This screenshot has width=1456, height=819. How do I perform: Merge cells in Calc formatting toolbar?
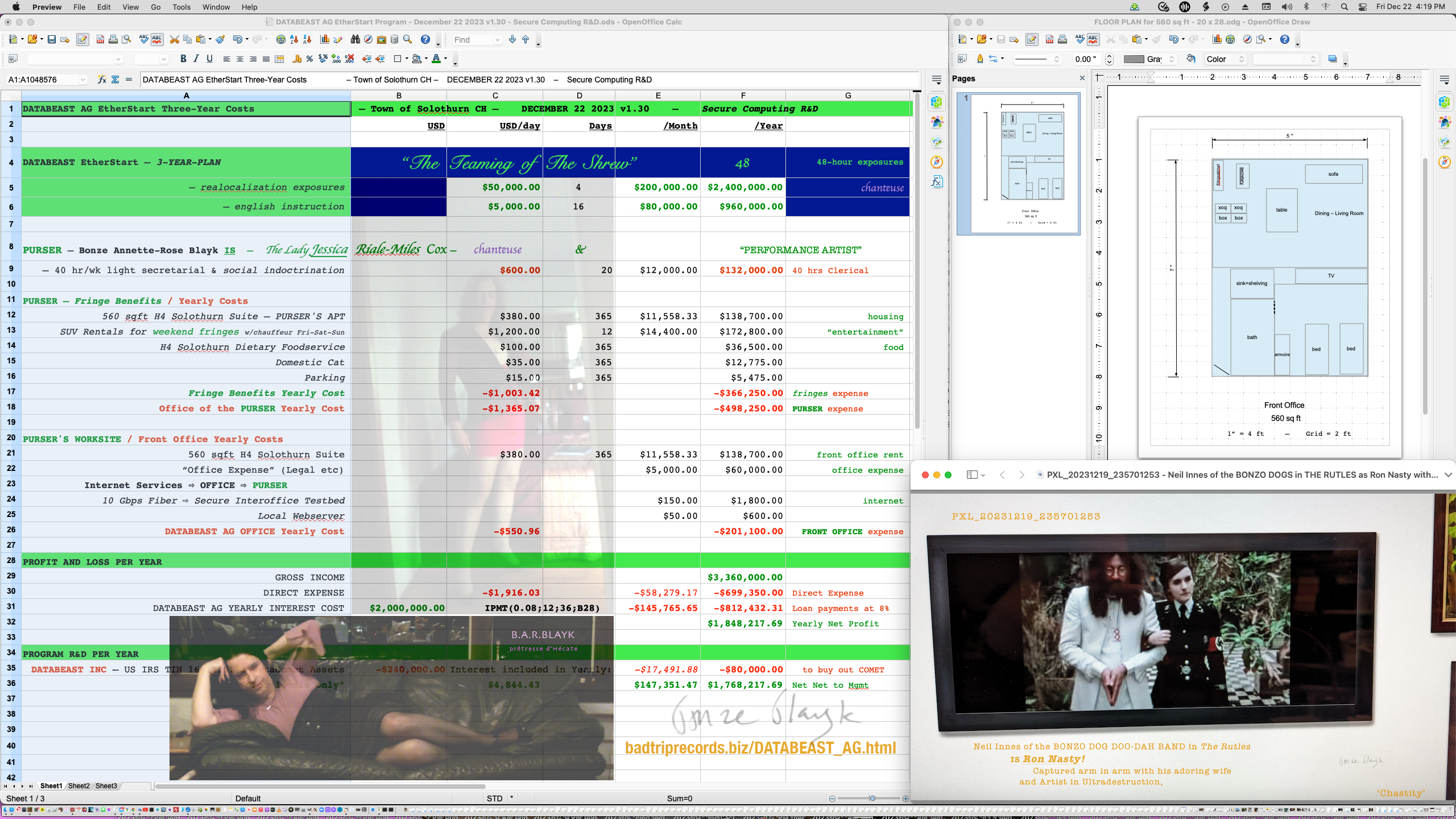(x=279, y=59)
